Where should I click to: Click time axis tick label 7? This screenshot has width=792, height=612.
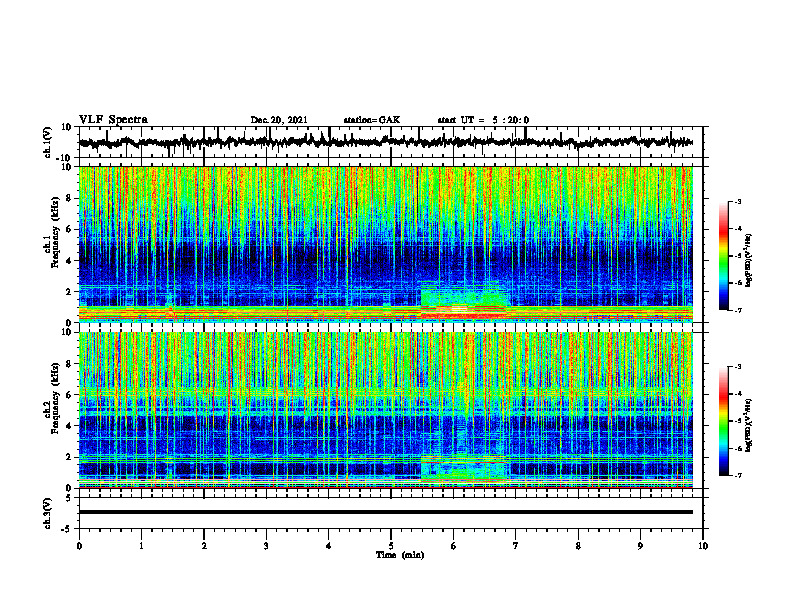coord(516,546)
